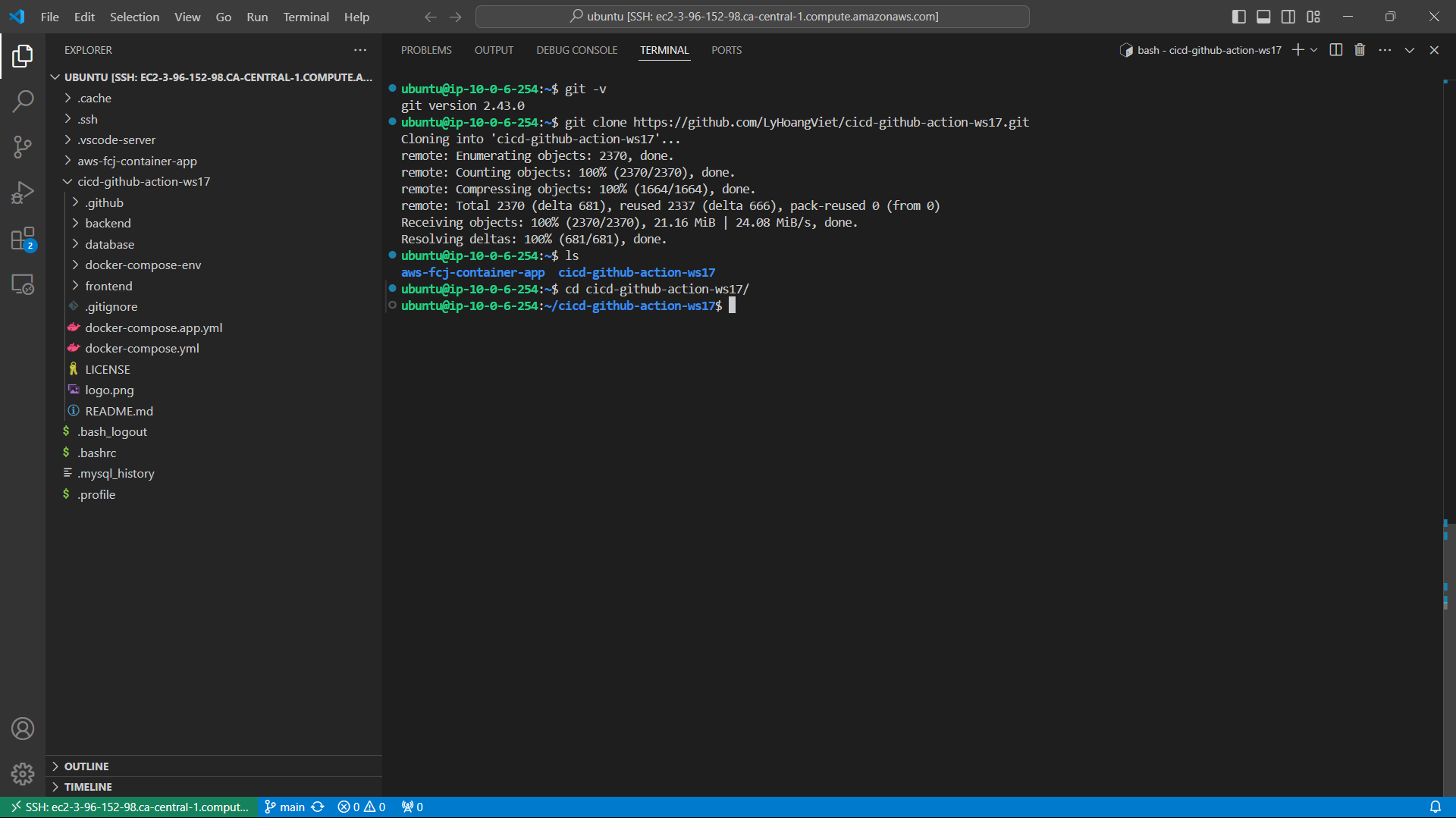Switch to the DEBUG CONSOLE tab
The image size is (1456, 818).
click(x=577, y=50)
